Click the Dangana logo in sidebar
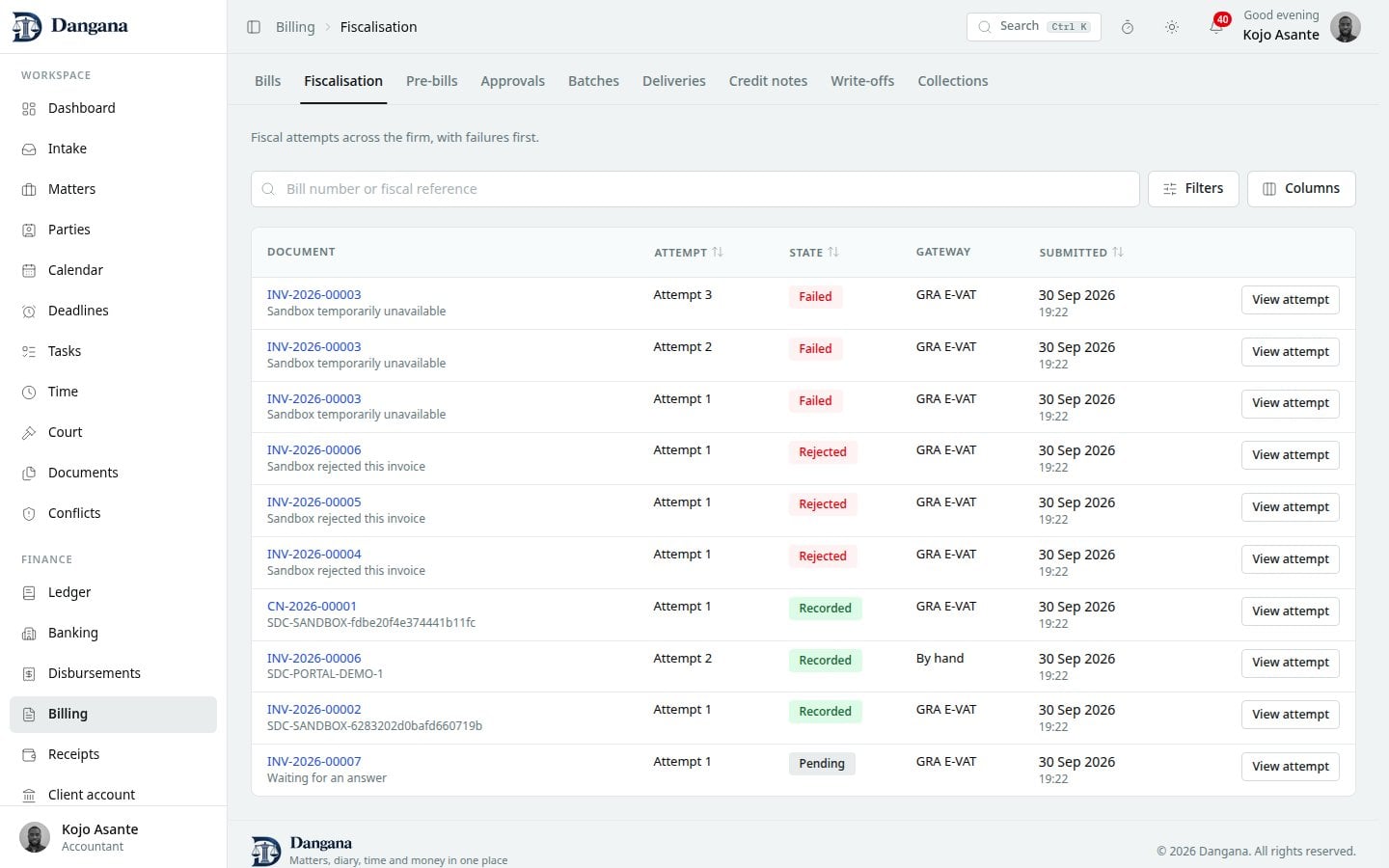The height and width of the screenshot is (868, 1389). click(70, 27)
